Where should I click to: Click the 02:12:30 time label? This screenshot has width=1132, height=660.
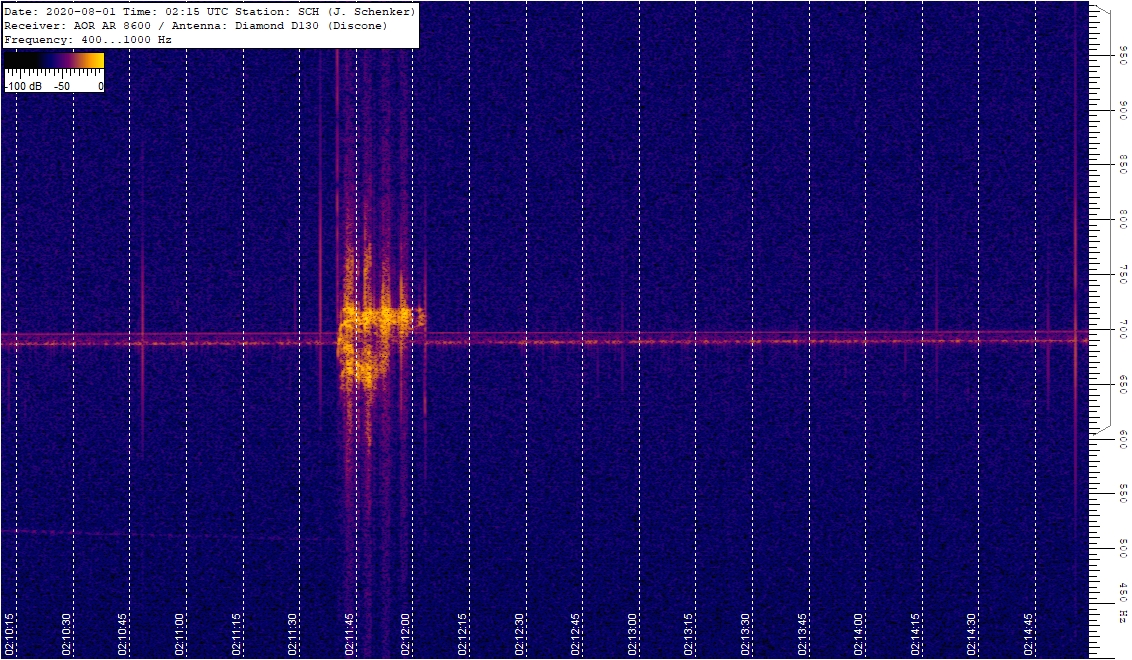click(520, 634)
